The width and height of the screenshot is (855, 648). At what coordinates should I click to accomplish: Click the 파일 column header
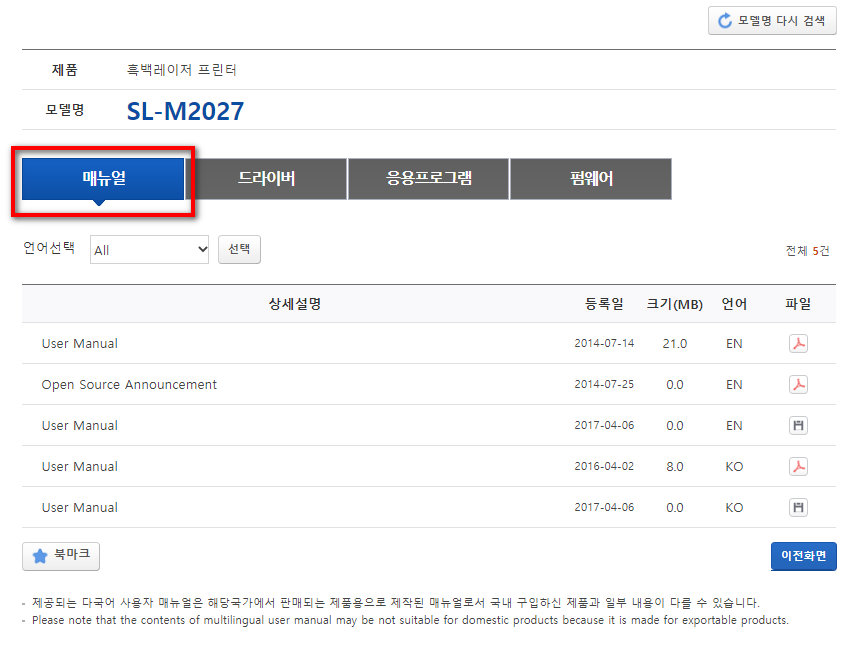click(x=798, y=304)
